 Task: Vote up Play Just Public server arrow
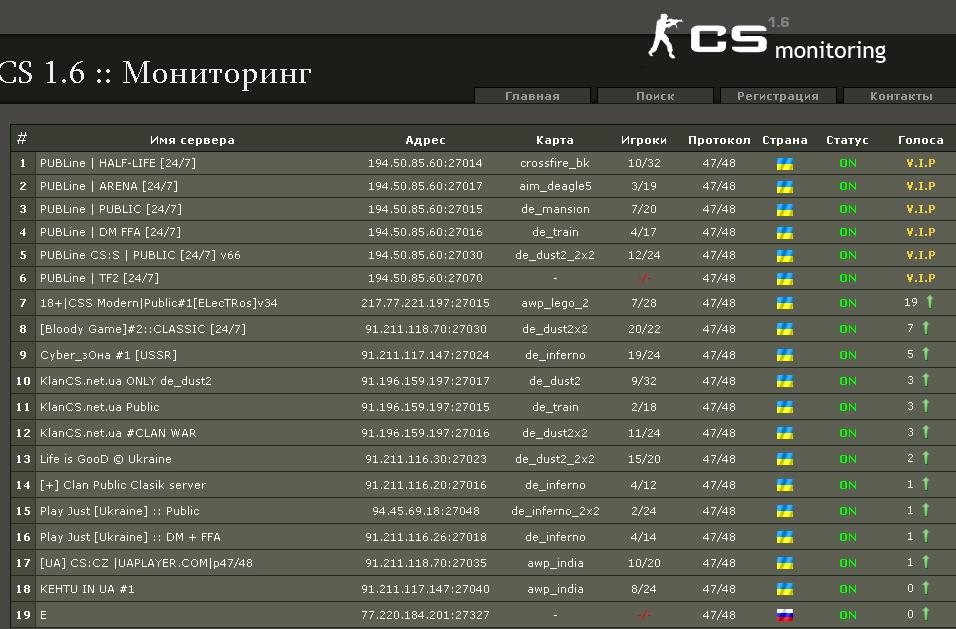[x=926, y=510]
